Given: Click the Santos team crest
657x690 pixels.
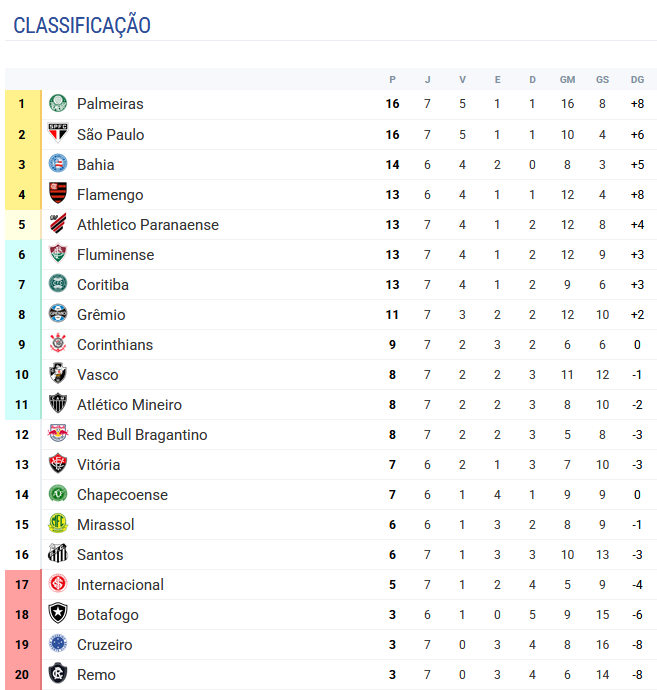Looking at the screenshot, I should [58, 554].
